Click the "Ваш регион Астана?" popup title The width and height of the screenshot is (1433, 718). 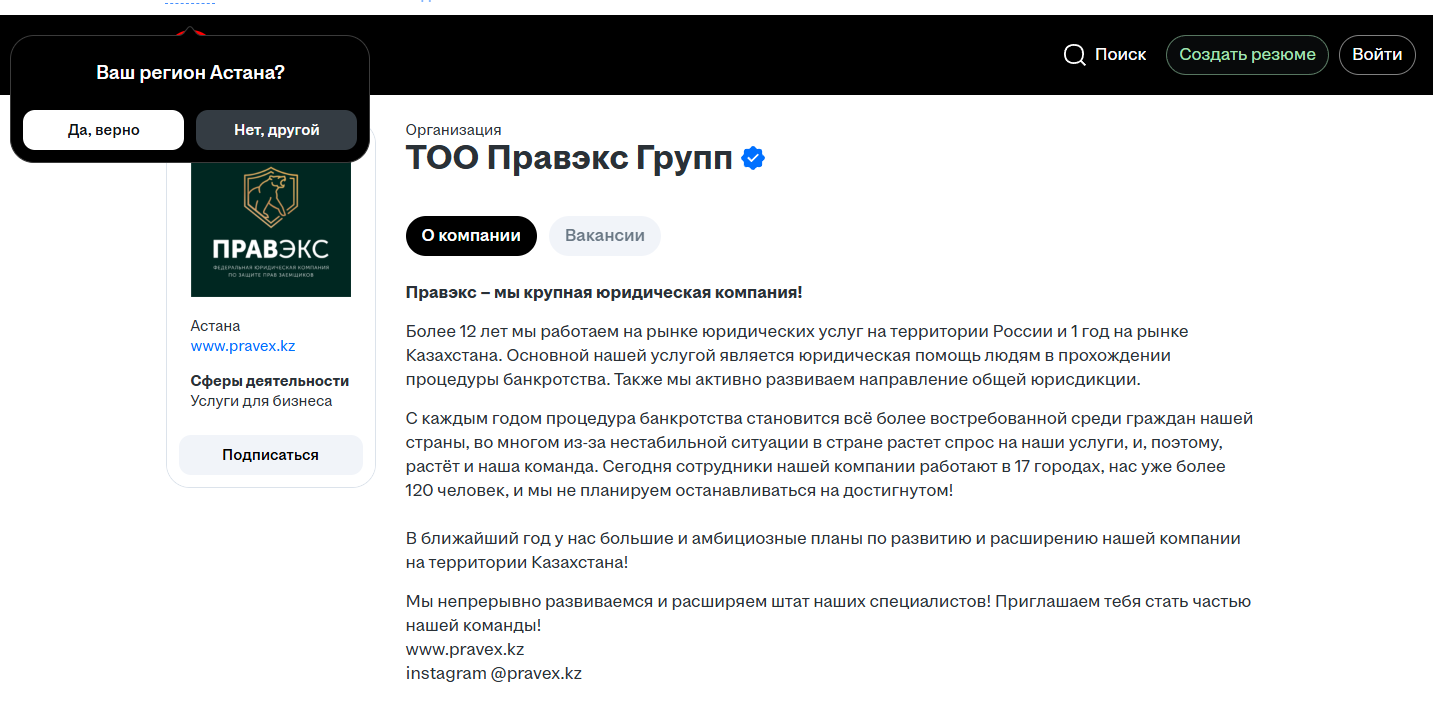tap(190, 73)
